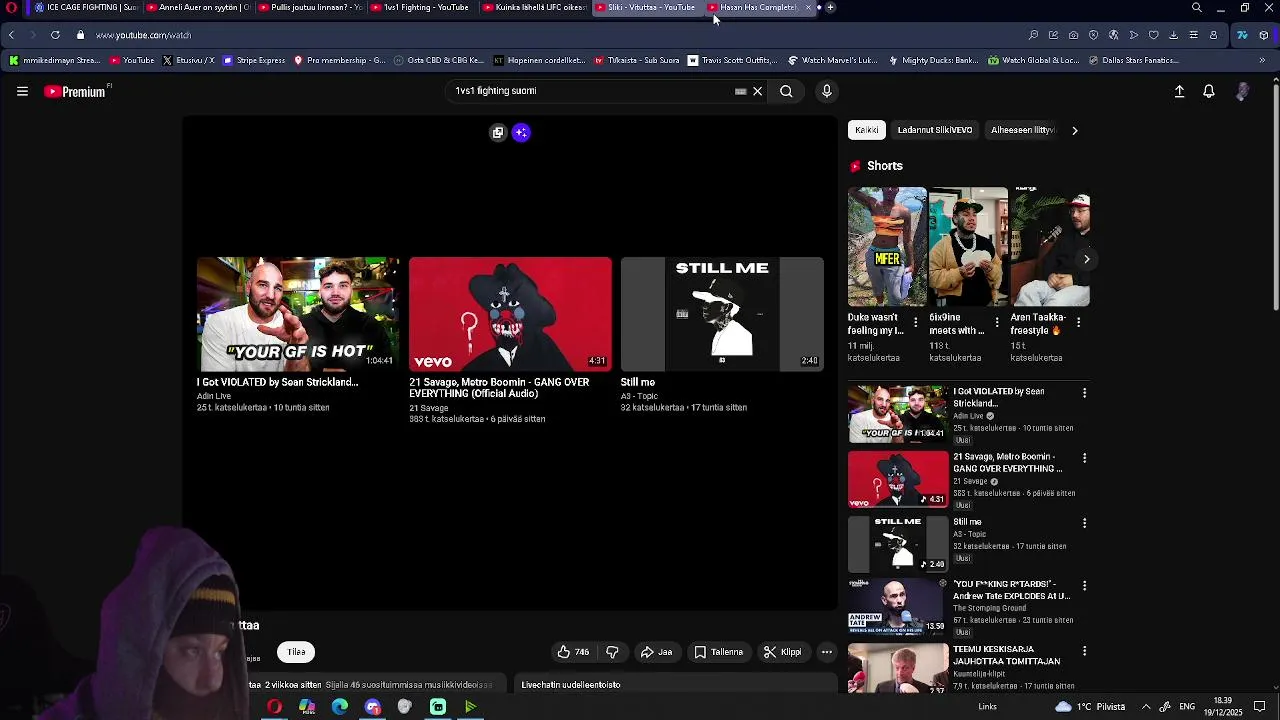Open YouTube notifications bell

pos(1209,91)
